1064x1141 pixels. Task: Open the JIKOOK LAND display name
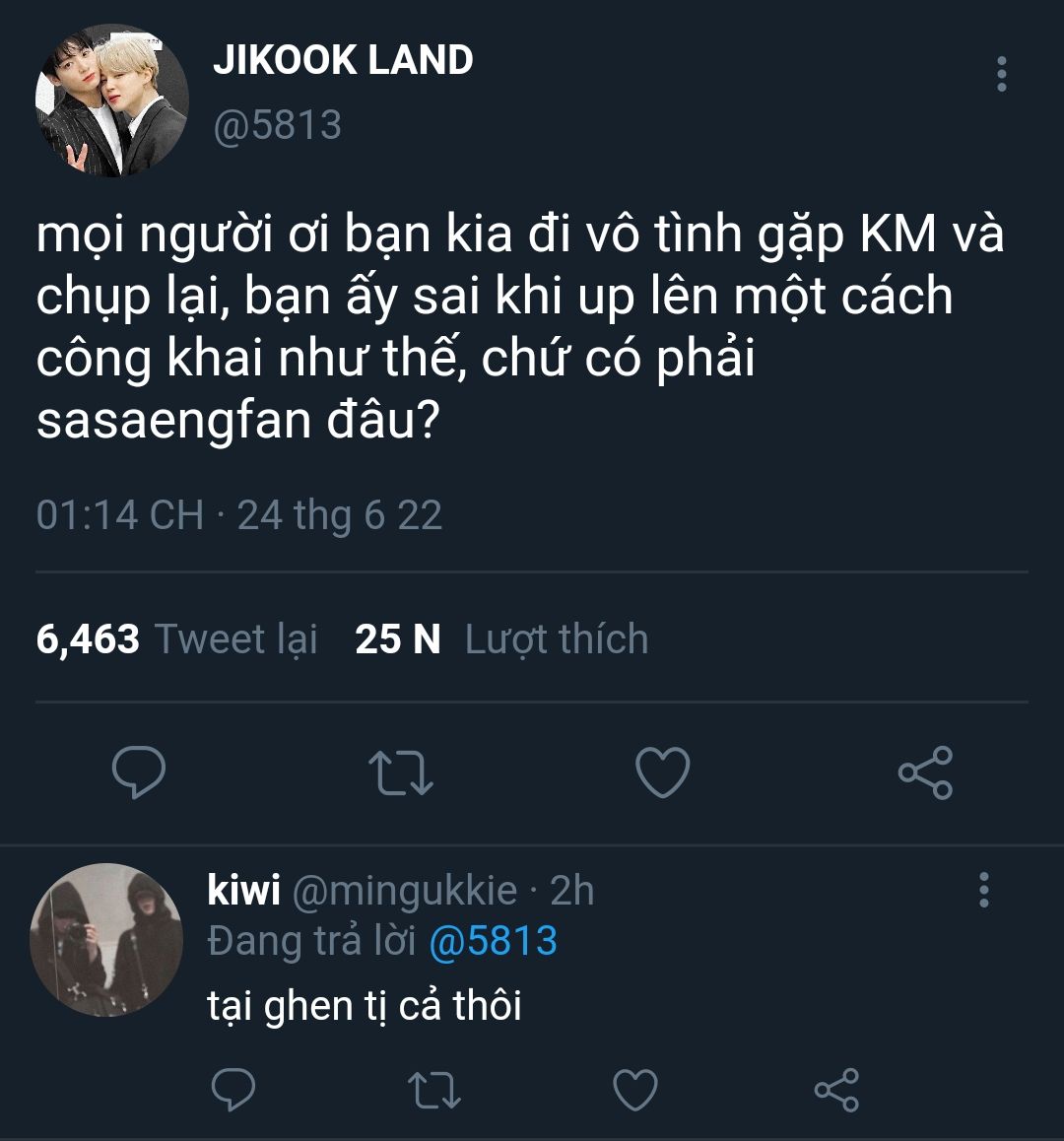pyautogui.click(x=343, y=60)
